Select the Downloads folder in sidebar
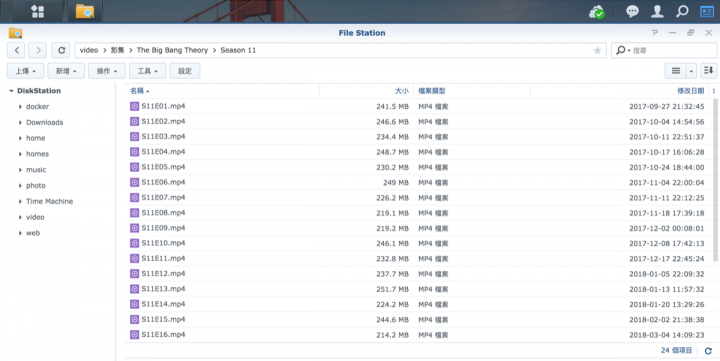 pyautogui.click(x=45, y=122)
